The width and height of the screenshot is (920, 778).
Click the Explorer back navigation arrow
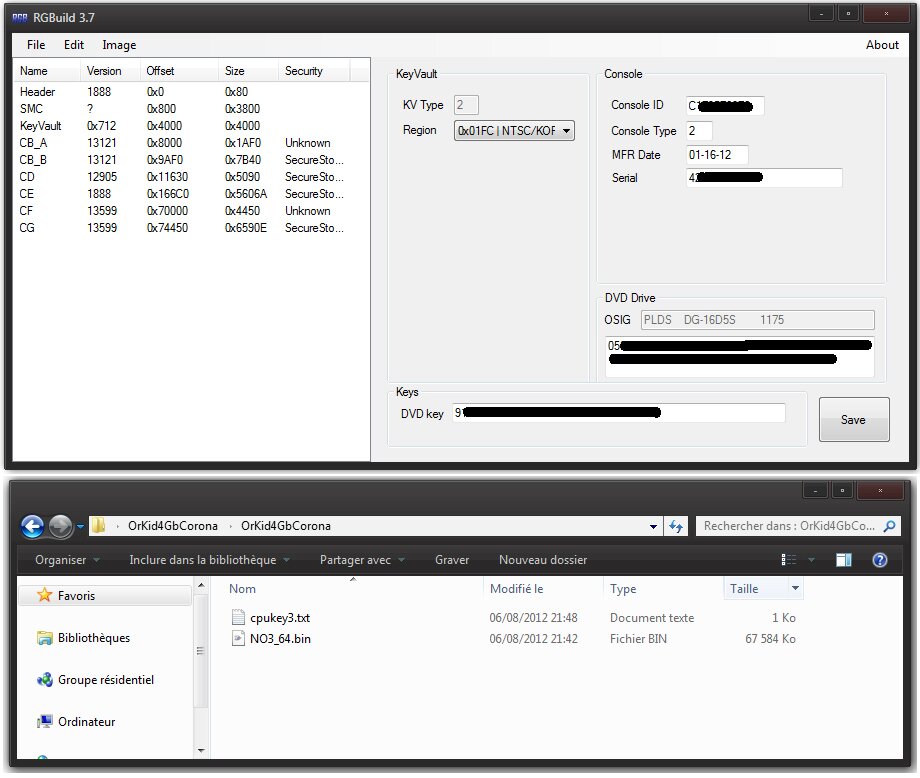[x=32, y=526]
